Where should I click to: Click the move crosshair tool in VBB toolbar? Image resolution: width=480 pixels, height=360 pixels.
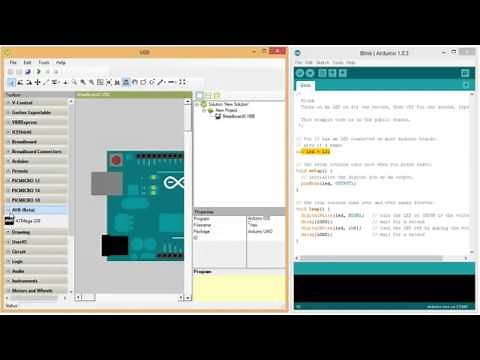[37, 82]
